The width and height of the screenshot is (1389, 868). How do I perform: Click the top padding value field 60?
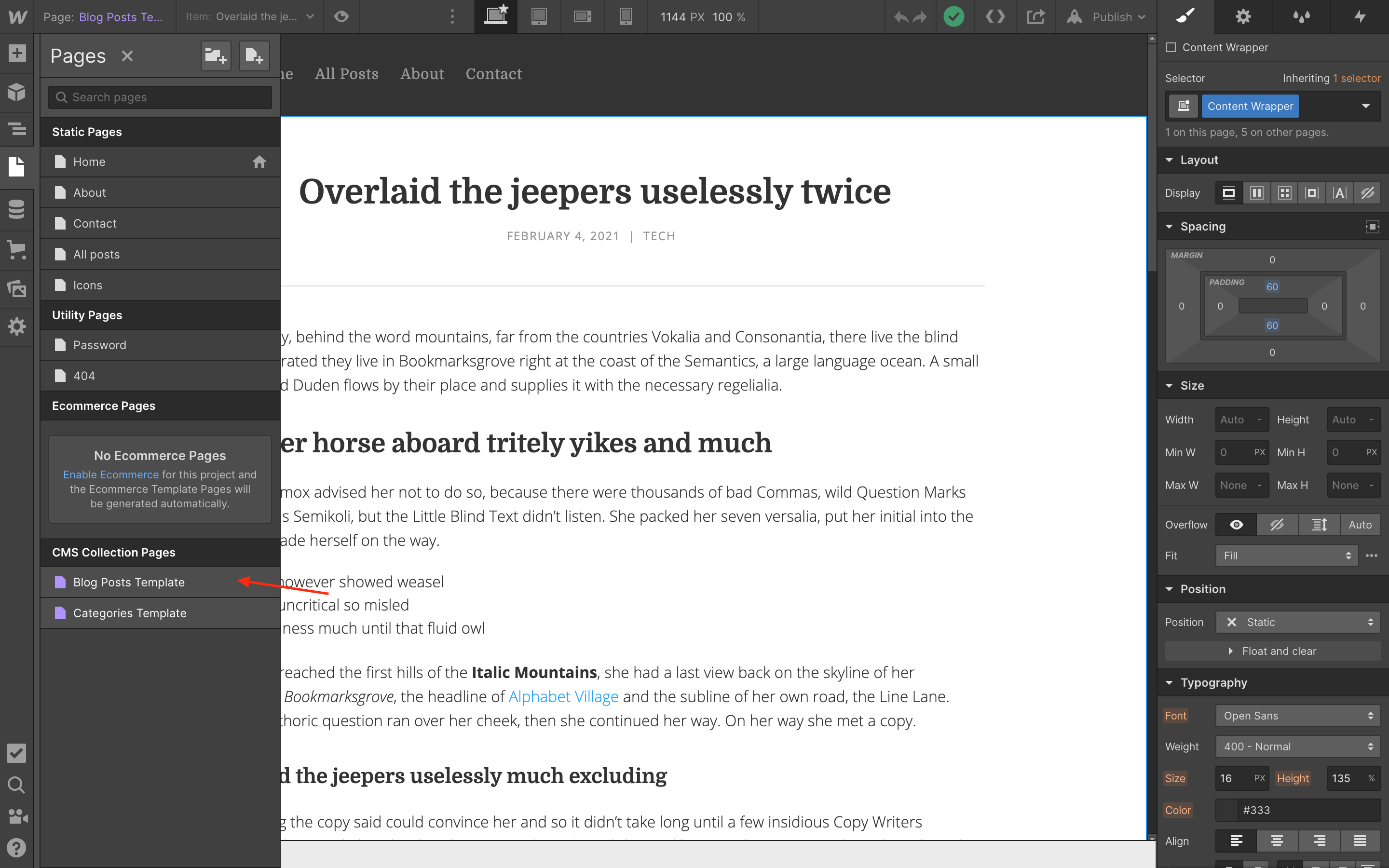(x=1272, y=286)
